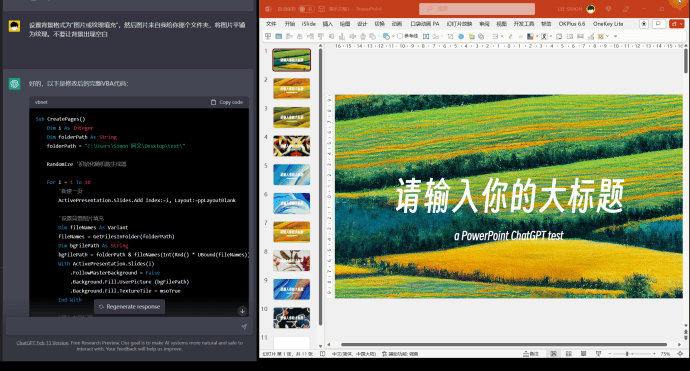690x371 pixels.
Task: Switch to iSlide ribbon tab
Action: [x=309, y=24]
